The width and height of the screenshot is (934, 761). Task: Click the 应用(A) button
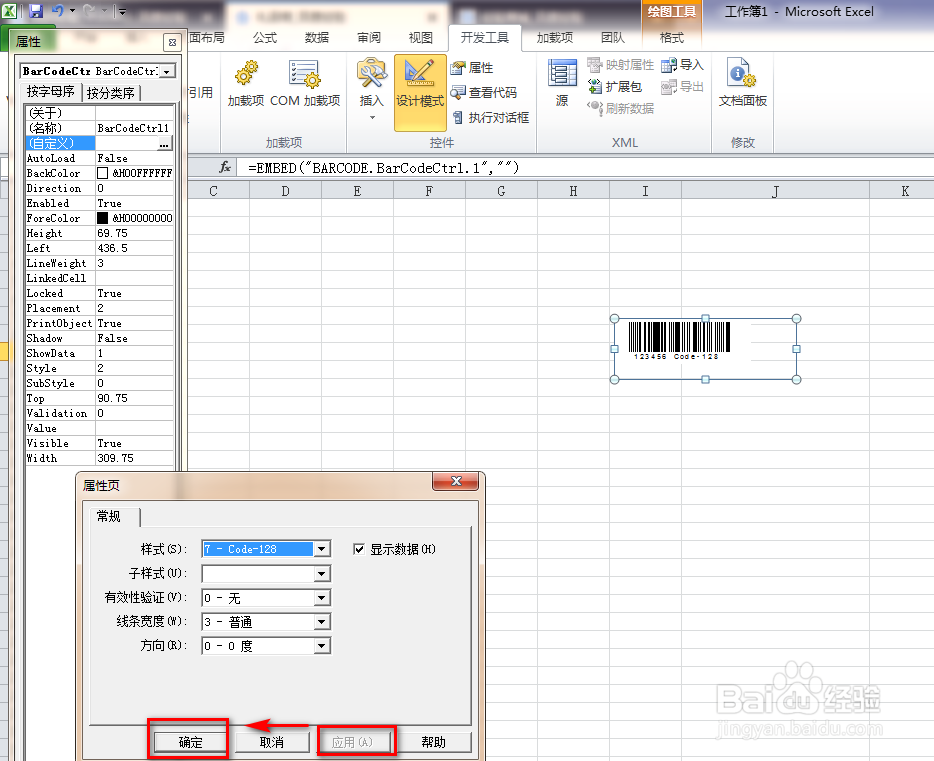(356, 741)
